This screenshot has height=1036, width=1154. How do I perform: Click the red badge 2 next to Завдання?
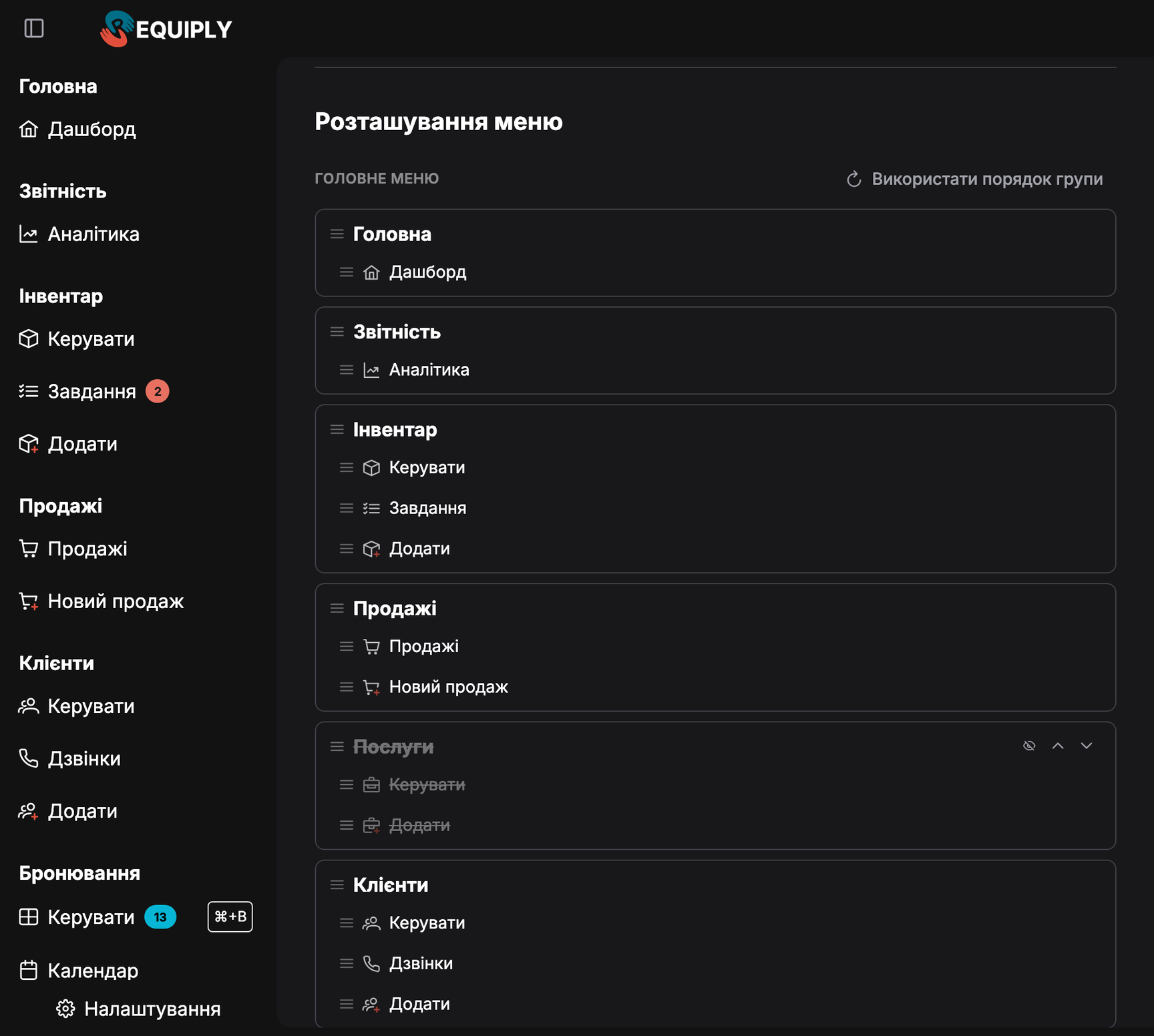(158, 391)
